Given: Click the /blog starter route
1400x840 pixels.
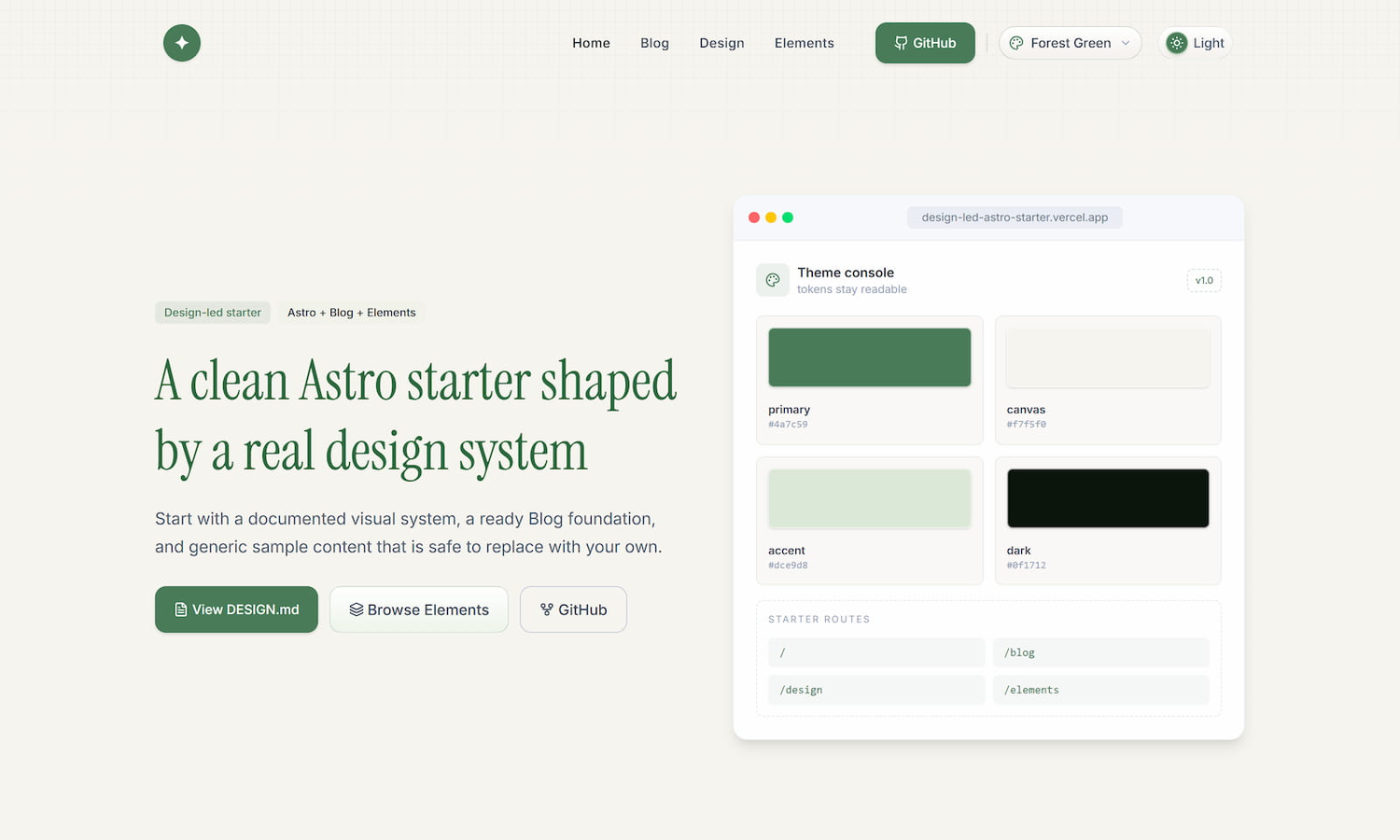Looking at the screenshot, I should tap(1101, 652).
